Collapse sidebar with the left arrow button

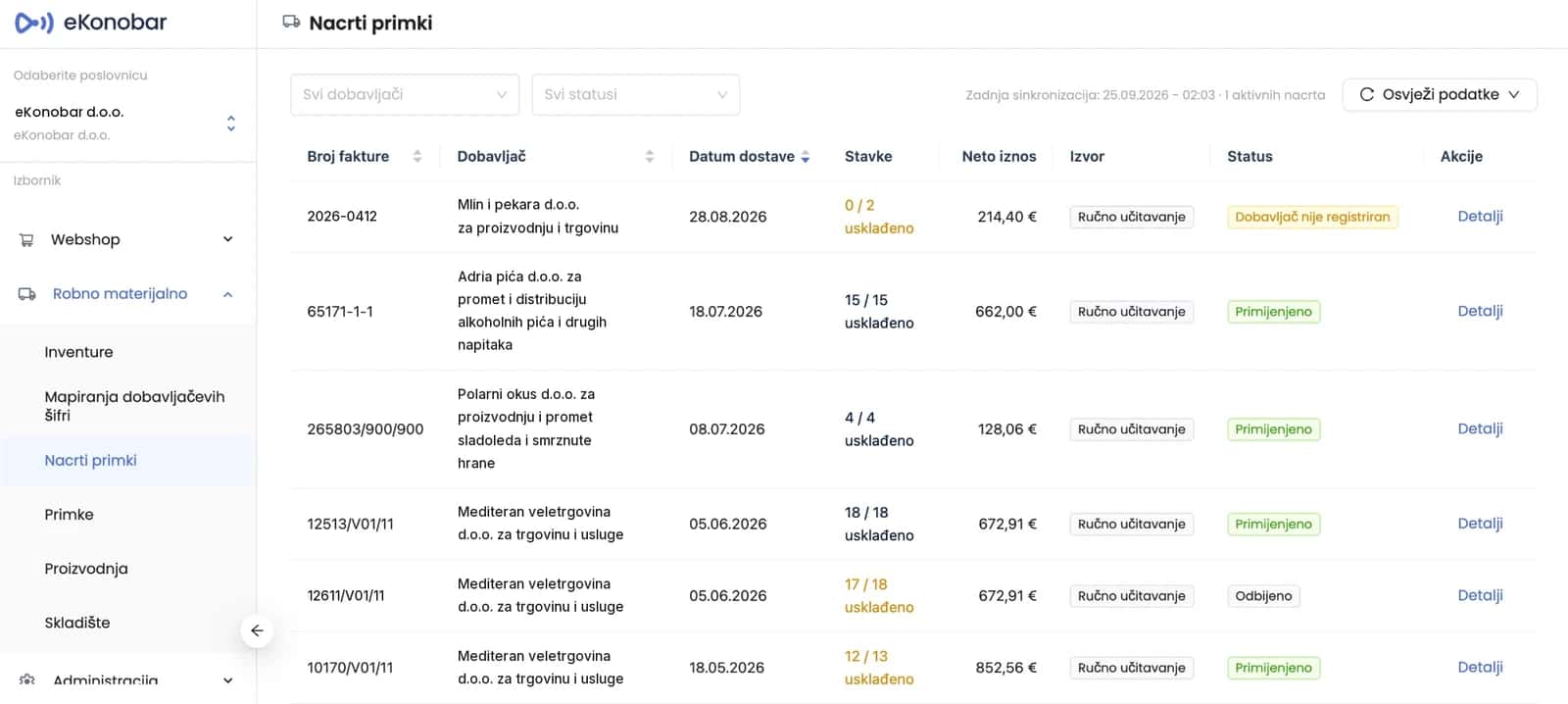257,630
